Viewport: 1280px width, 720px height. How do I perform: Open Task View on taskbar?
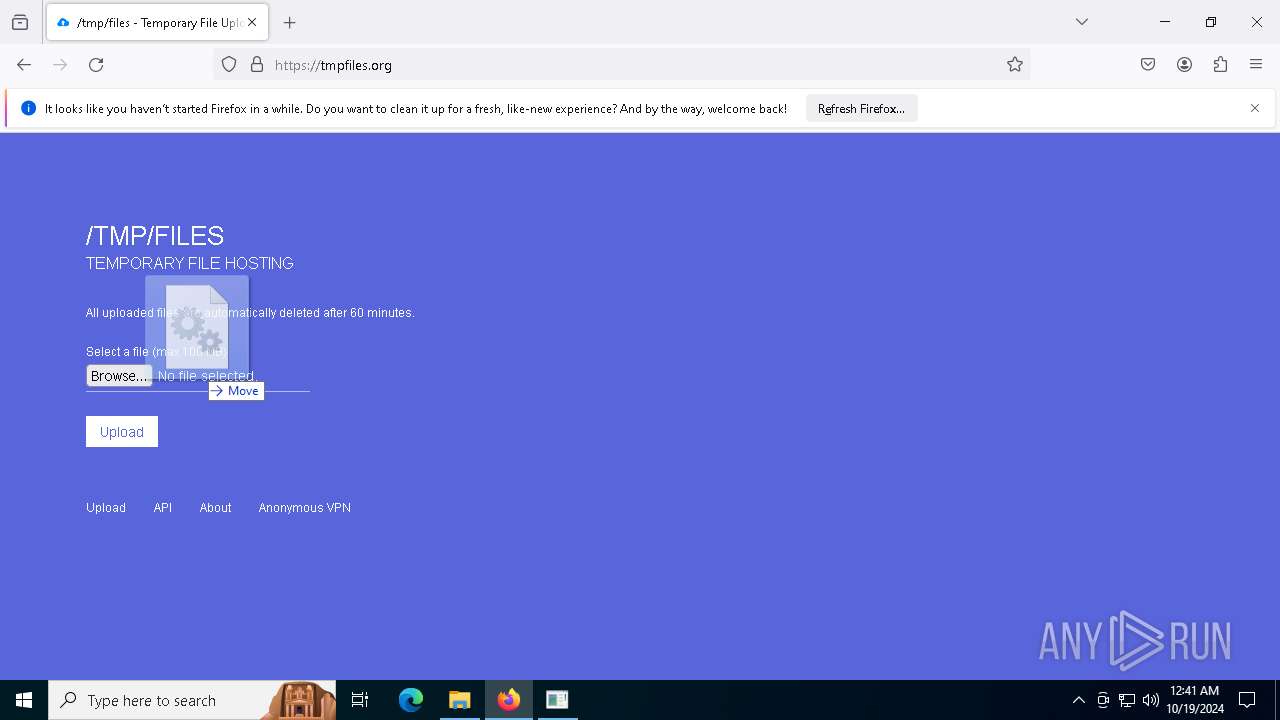point(360,700)
